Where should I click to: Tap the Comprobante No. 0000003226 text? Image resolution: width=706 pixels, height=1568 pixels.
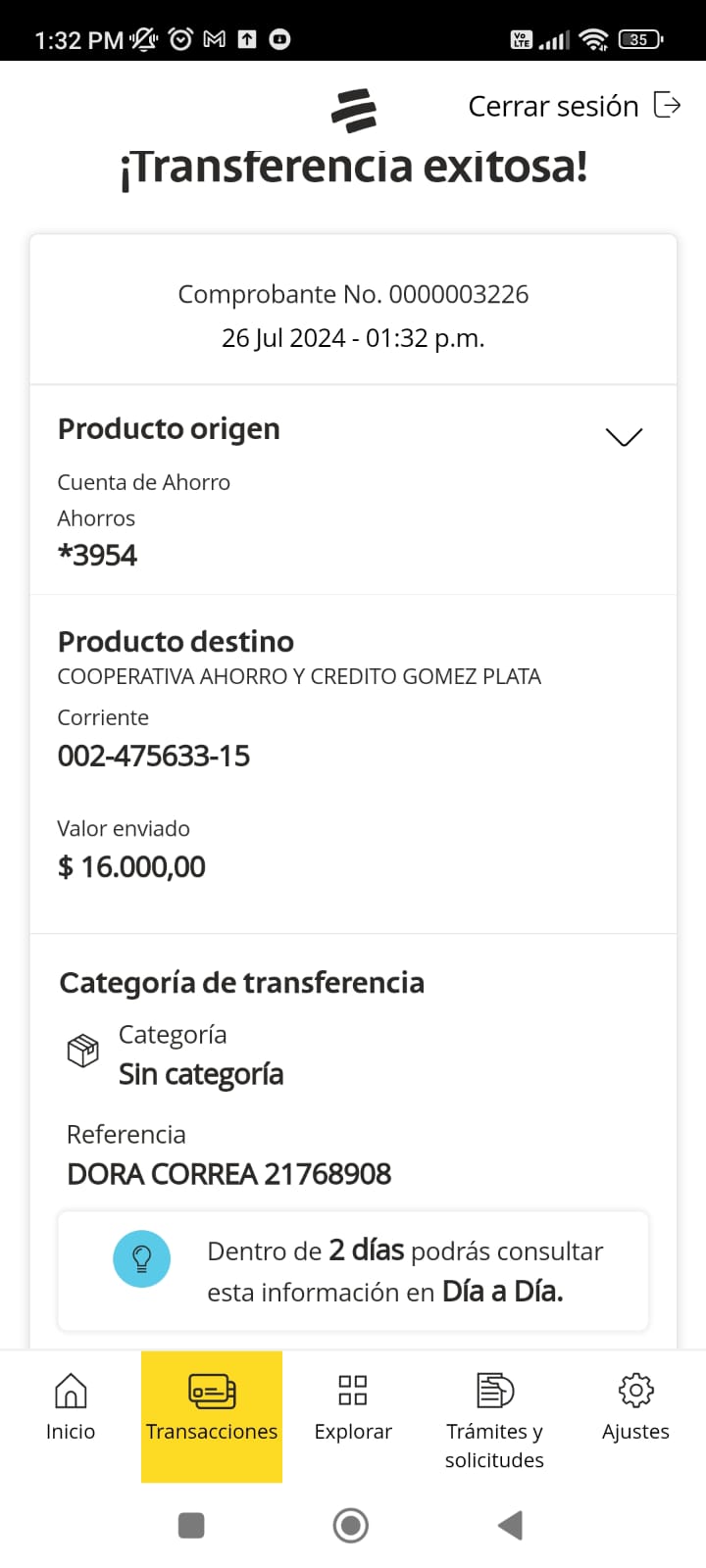click(x=353, y=294)
